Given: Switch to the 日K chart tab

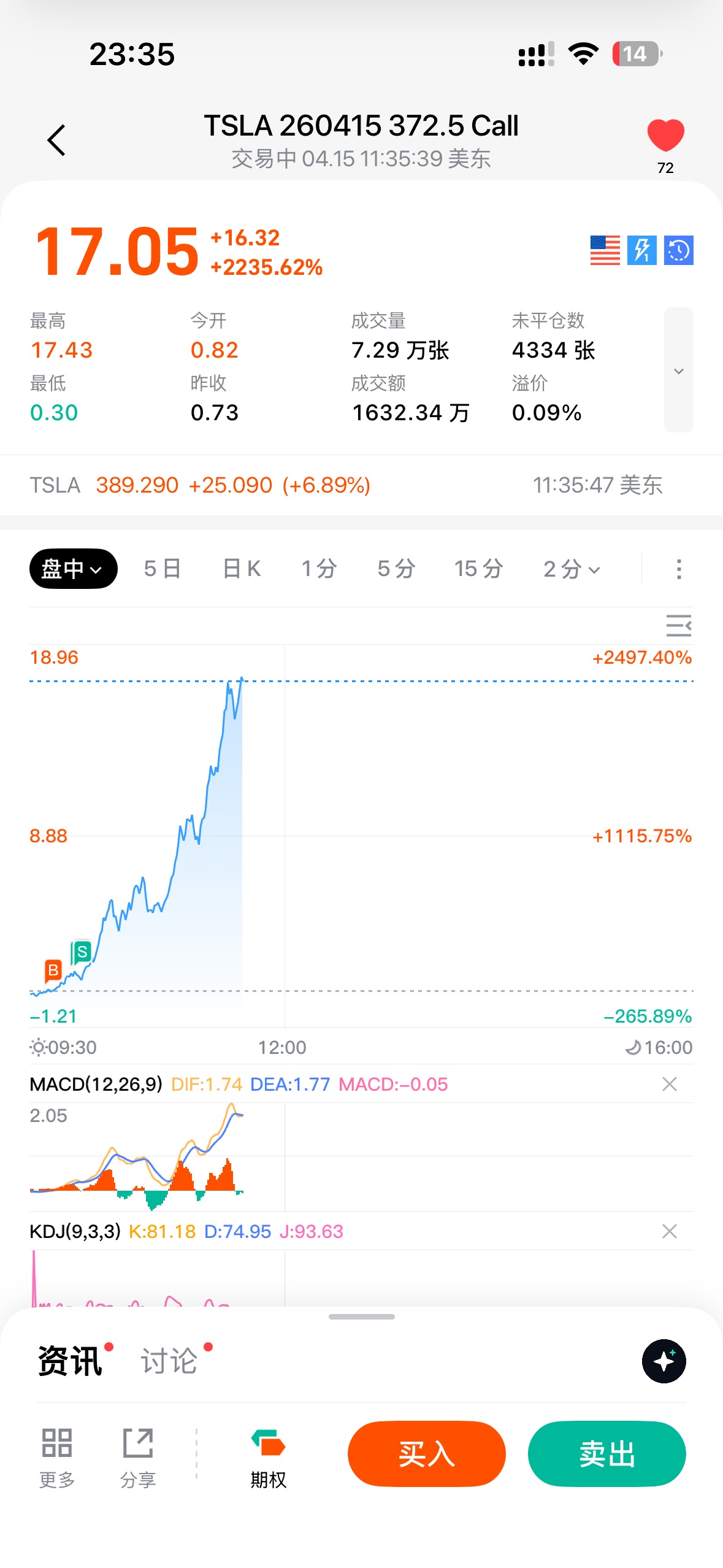Looking at the screenshot, I should (x=242, y=569).
